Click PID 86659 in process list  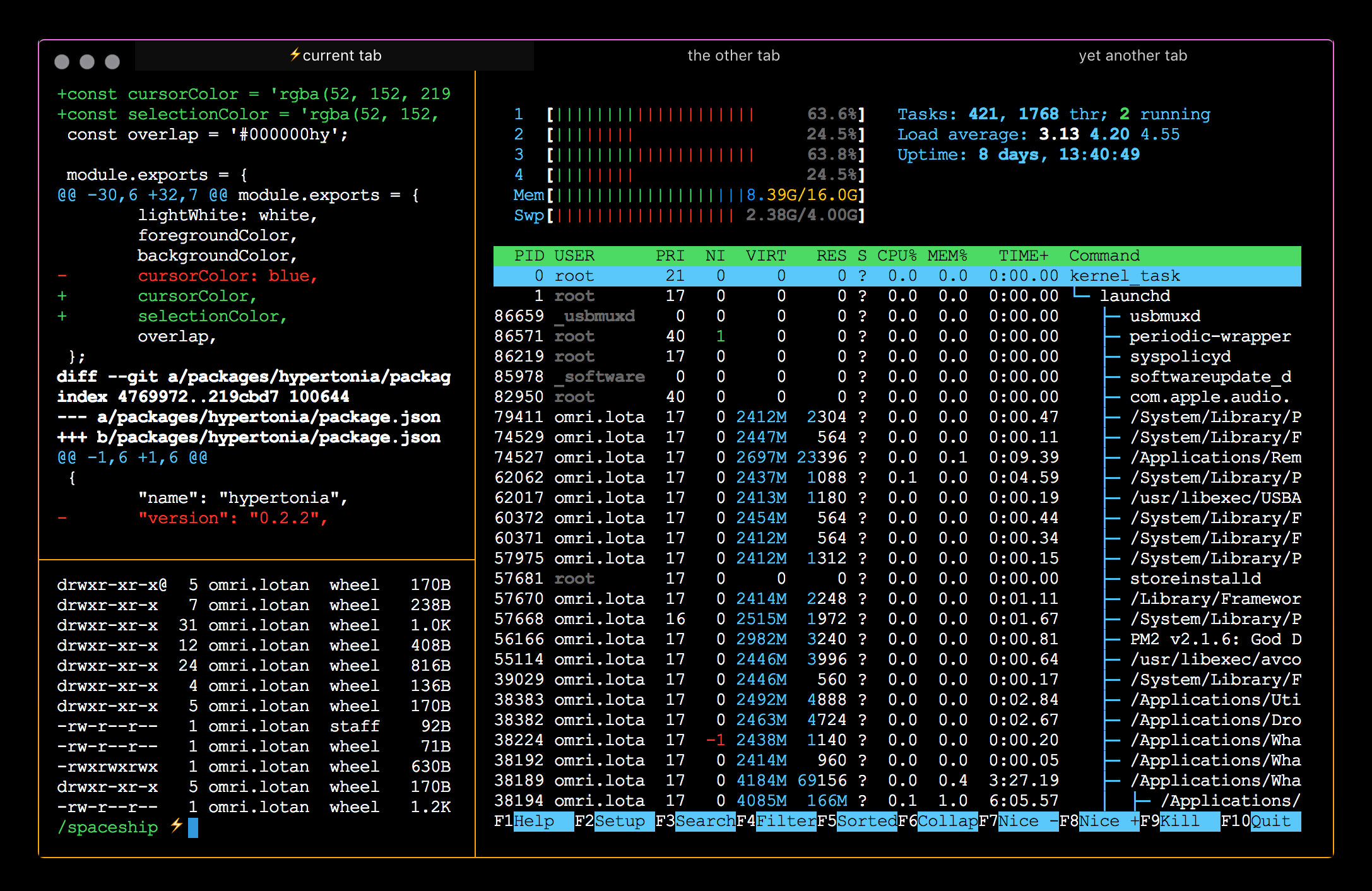519,316
